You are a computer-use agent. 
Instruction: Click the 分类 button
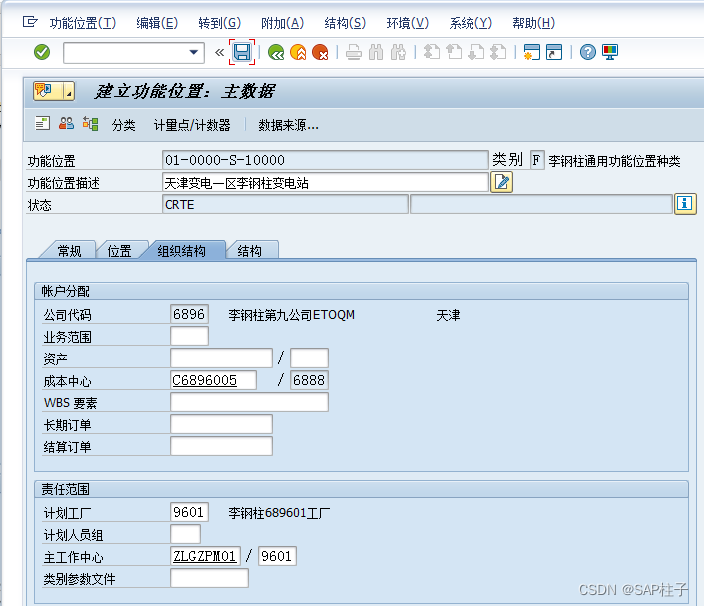(x=123, y=125)
